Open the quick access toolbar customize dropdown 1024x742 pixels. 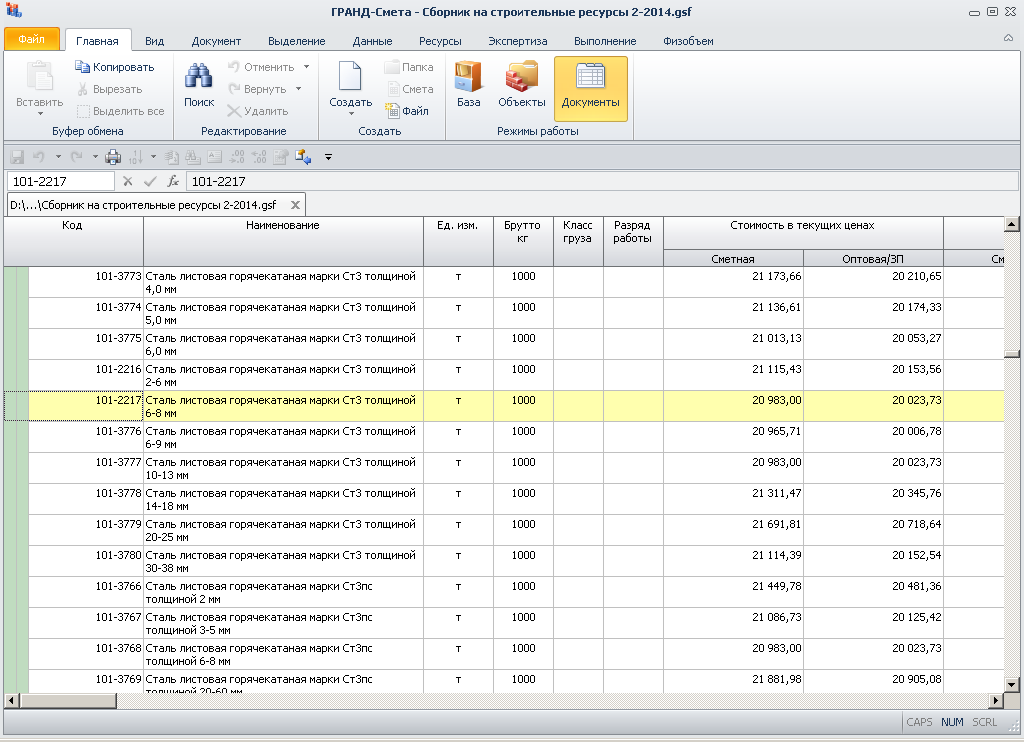(328, 157)
